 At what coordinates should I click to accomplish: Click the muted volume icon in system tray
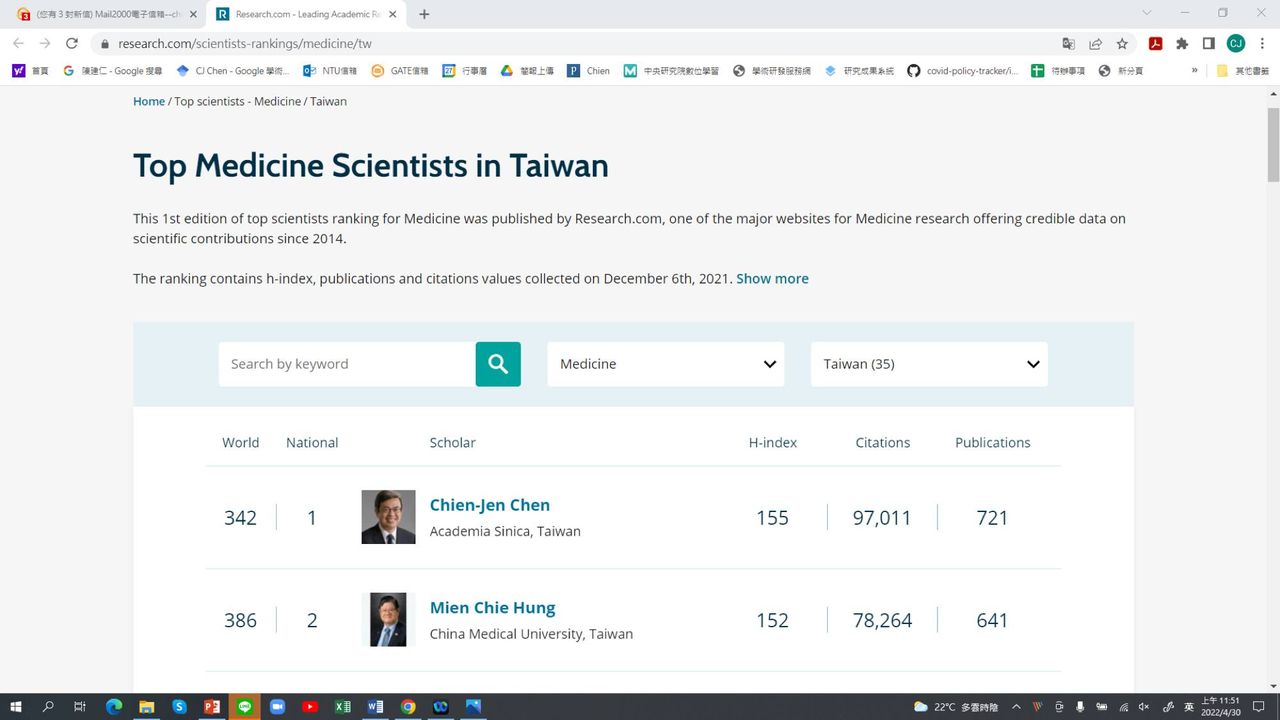pos(1144,707)
